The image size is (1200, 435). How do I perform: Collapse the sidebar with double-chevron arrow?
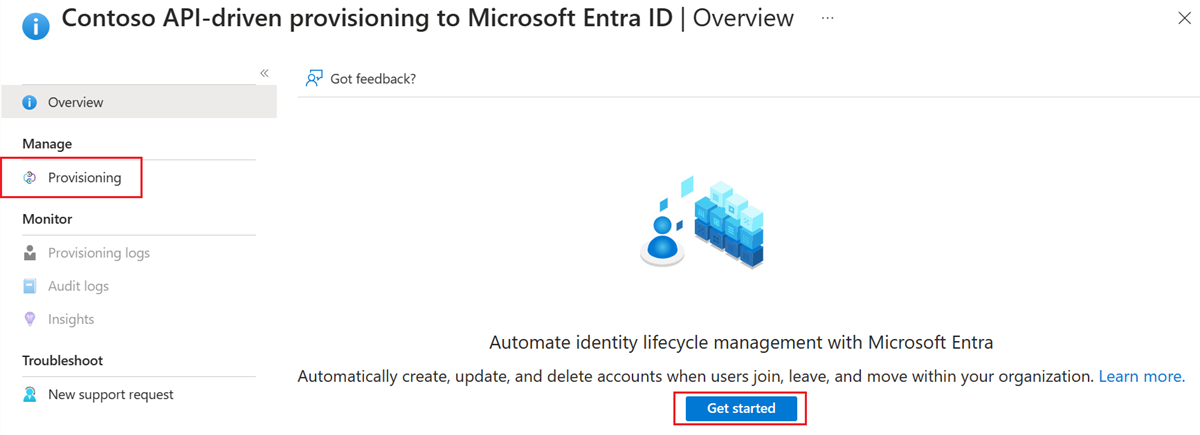[x=265, y=73]
